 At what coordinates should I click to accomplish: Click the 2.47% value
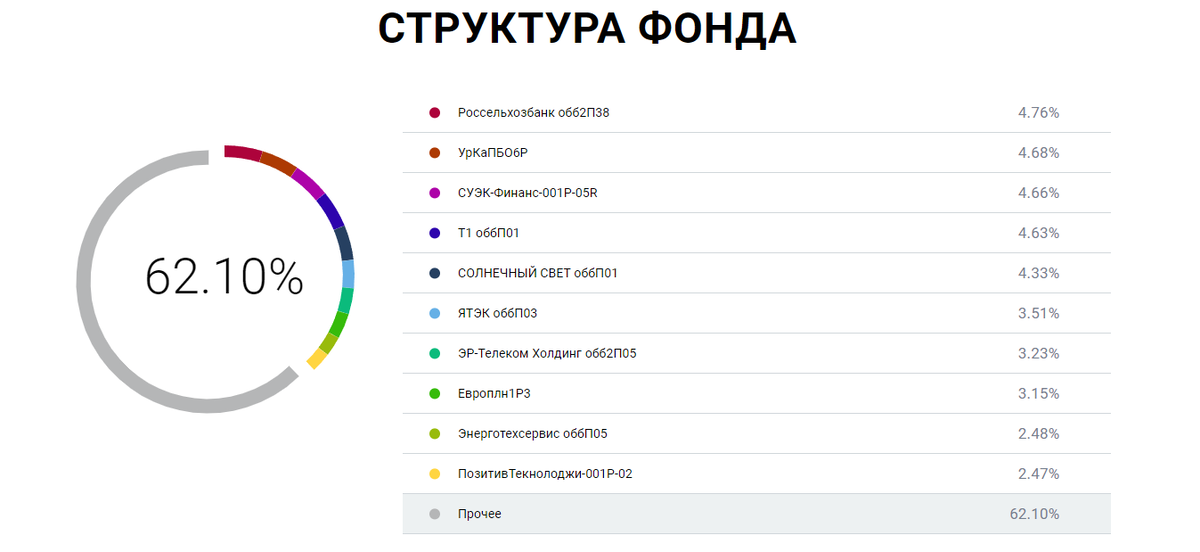coord(1038,473)
